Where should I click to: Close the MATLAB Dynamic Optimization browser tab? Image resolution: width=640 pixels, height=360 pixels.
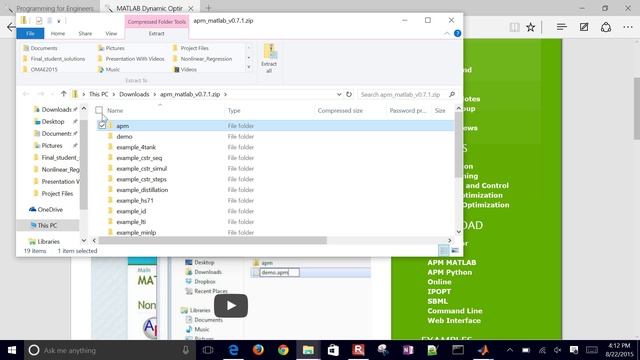point(191,8)
